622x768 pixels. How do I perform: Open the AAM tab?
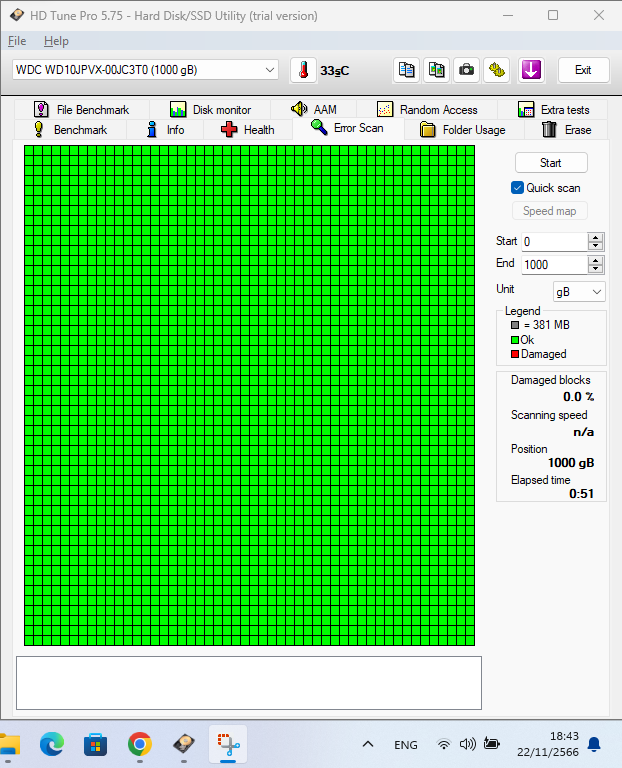[x=313, y=110]
